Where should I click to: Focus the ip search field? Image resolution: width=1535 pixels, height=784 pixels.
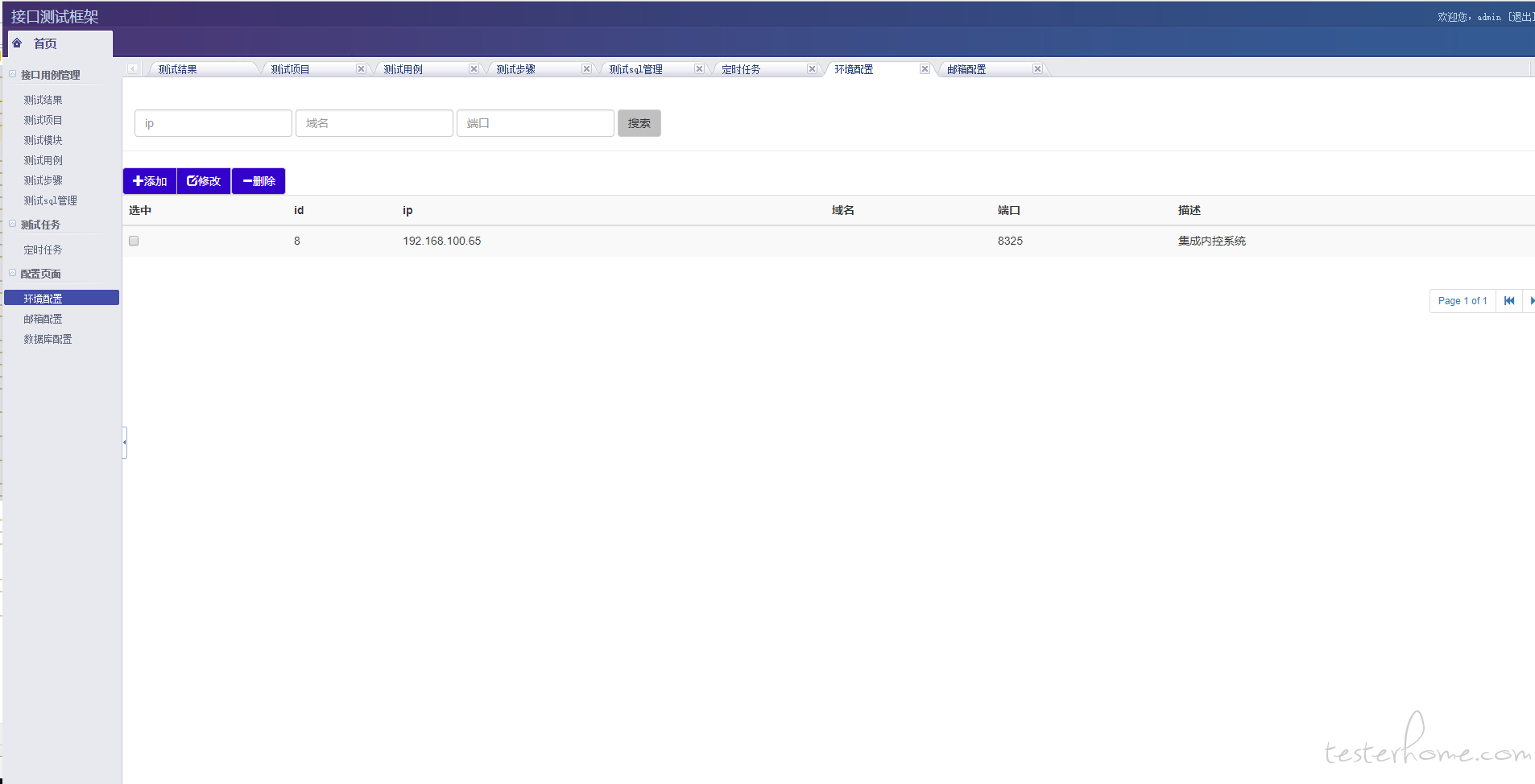pyautogui.click(x=213, y=123)
